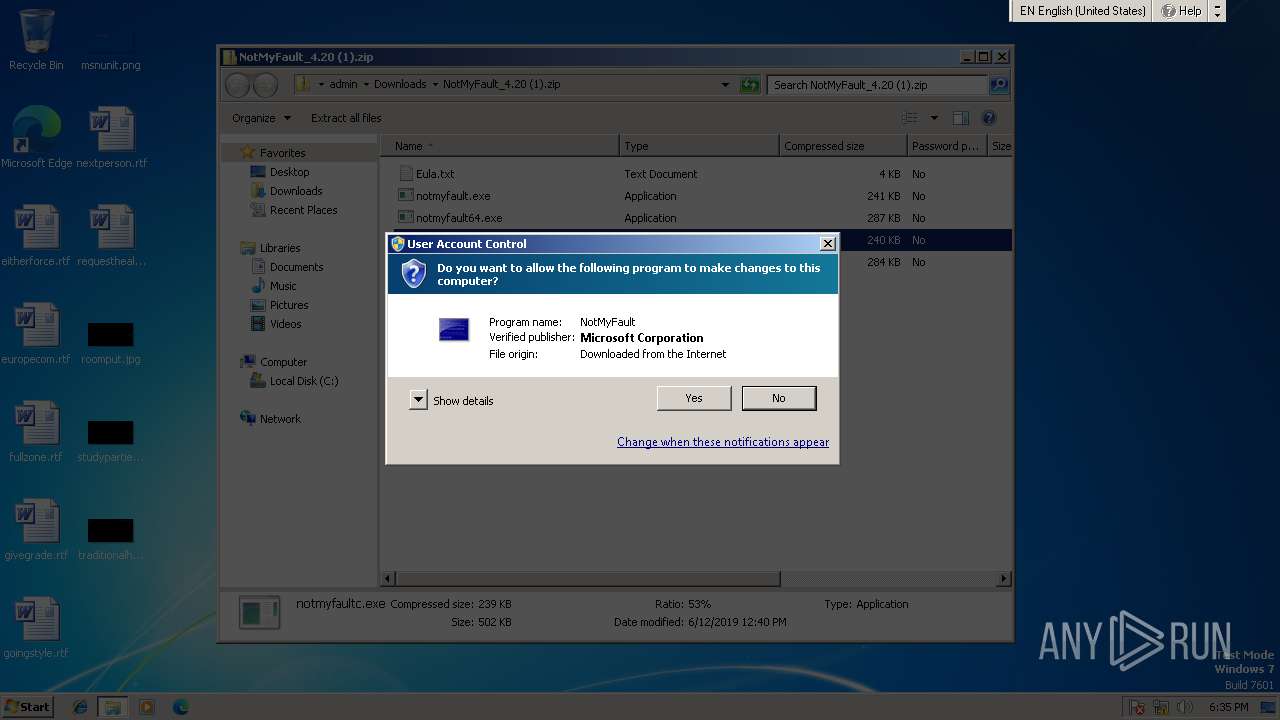Open the Organize dropdown menu
This screenshot has width=1280, height=720.
tap(262, 118)
